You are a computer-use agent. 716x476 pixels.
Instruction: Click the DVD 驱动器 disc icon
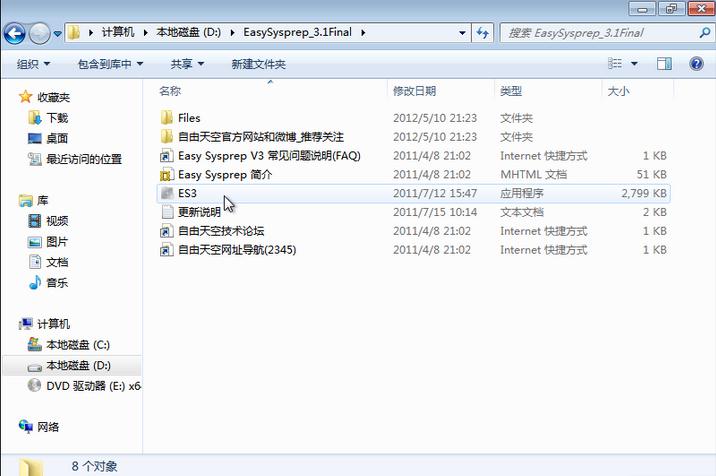coord(34,386)
